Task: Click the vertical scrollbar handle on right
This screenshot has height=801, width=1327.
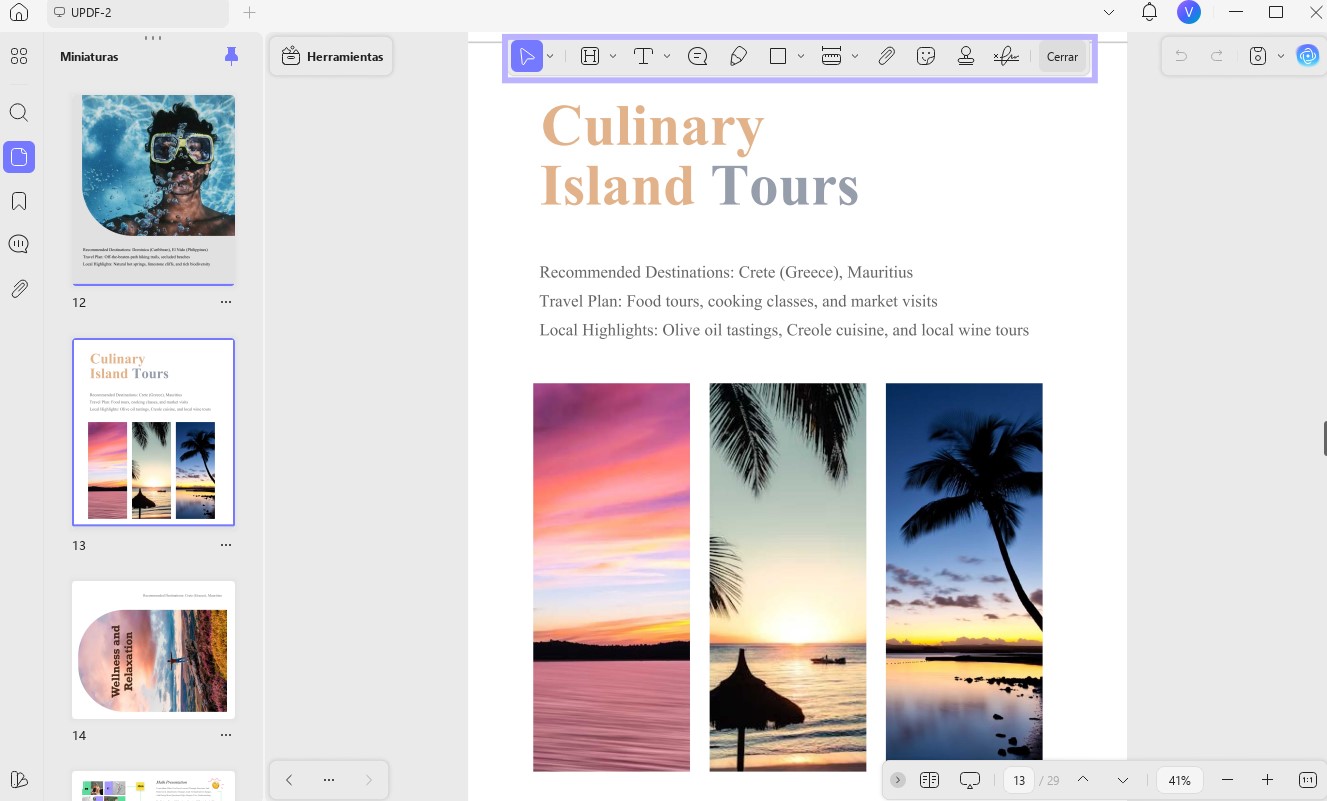Action: pos(1324,437)
